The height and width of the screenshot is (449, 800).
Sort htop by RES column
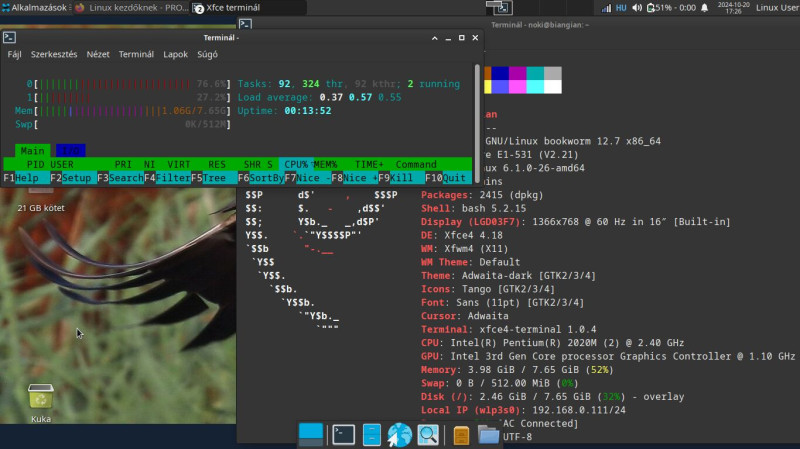[217, 164]
